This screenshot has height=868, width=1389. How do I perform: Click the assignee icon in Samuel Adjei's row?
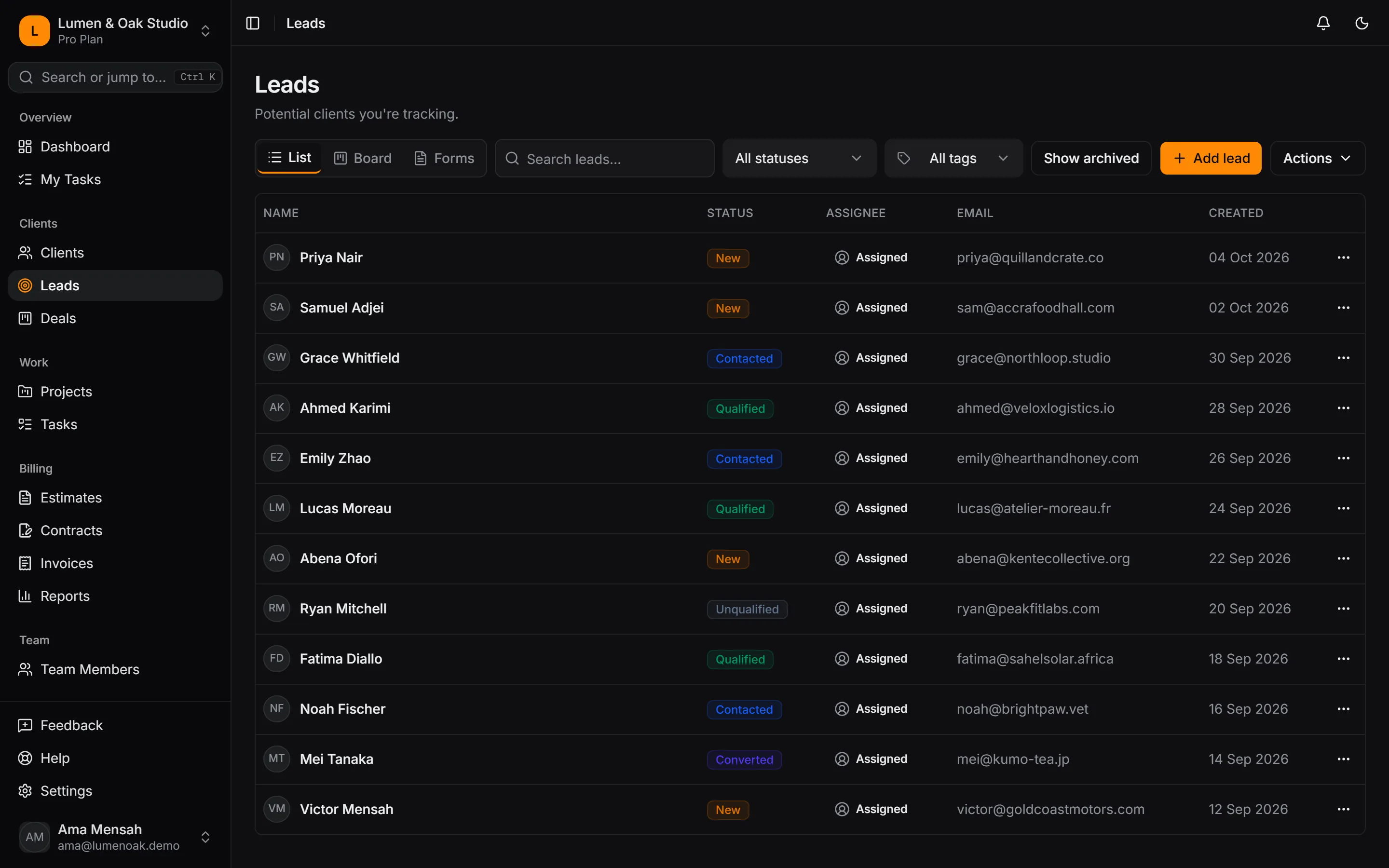click(x=842, y=308)
